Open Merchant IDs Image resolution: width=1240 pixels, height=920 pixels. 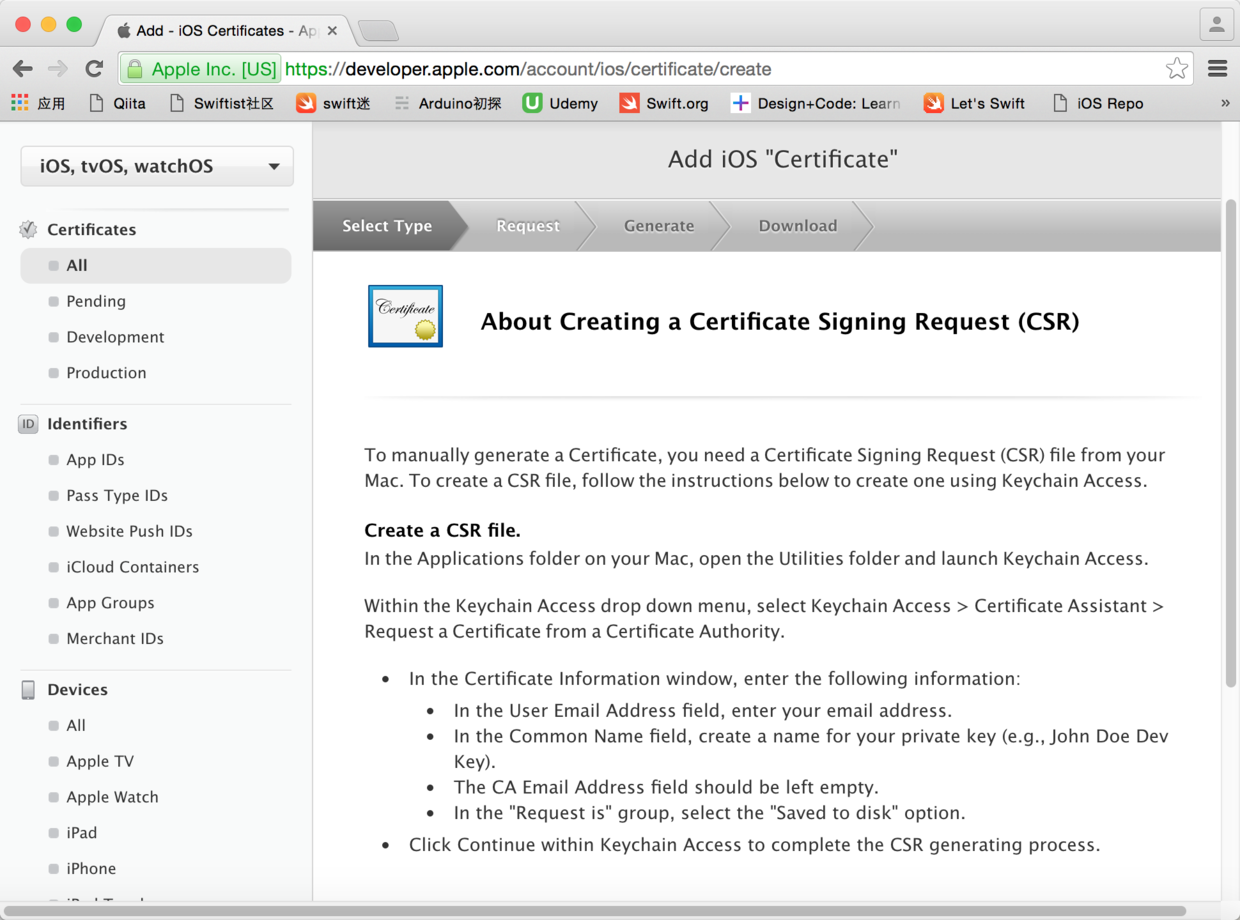pos(115,638)
